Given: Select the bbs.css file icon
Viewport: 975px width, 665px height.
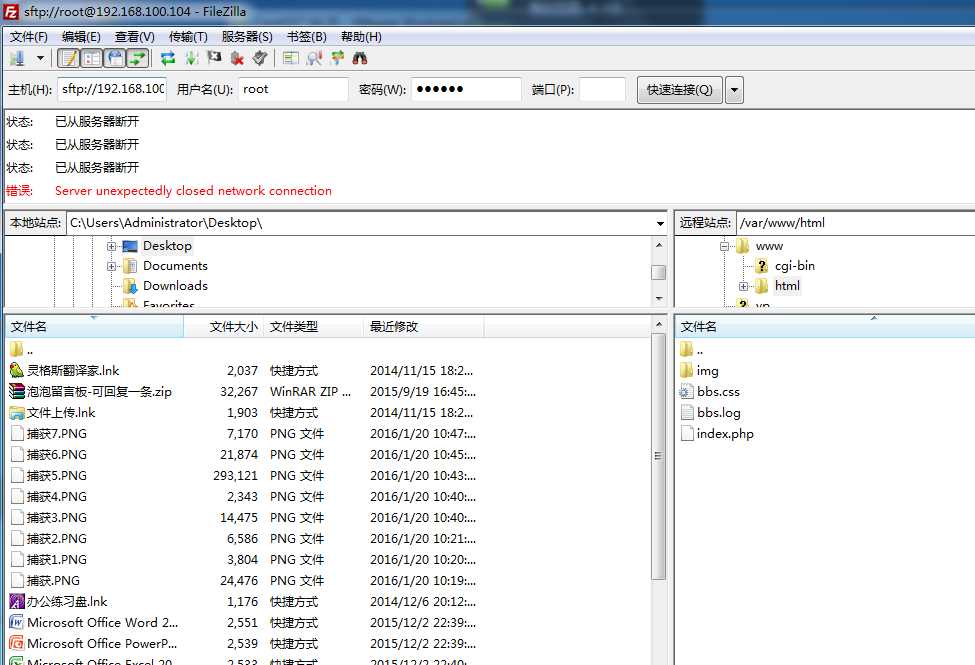Looking at the screenshot, I should tap(686, 391).
